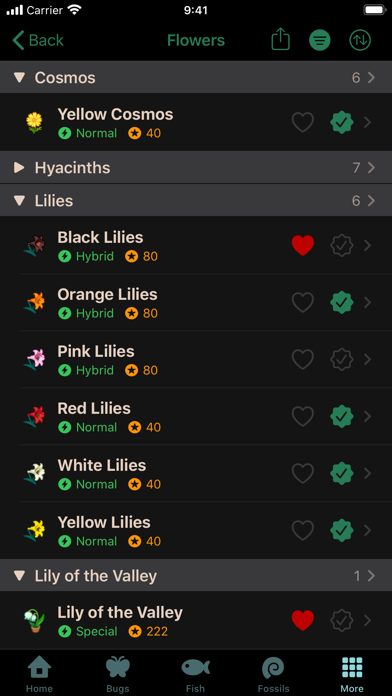Collapse the Lily of the Valley section
This screenshot has width=392, height=696.
[19, 576]
